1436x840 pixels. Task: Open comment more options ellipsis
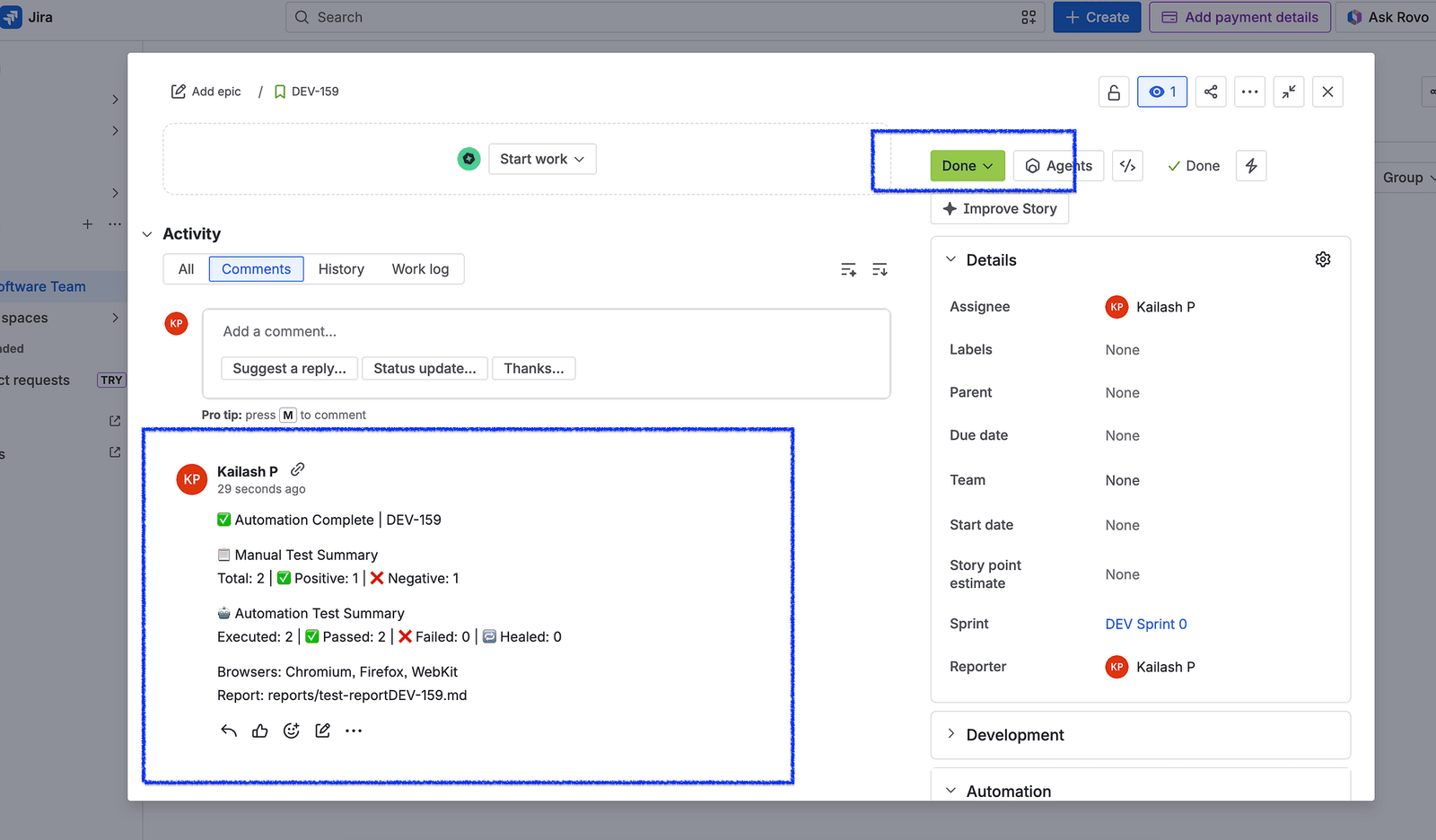[x=354, y=731]
